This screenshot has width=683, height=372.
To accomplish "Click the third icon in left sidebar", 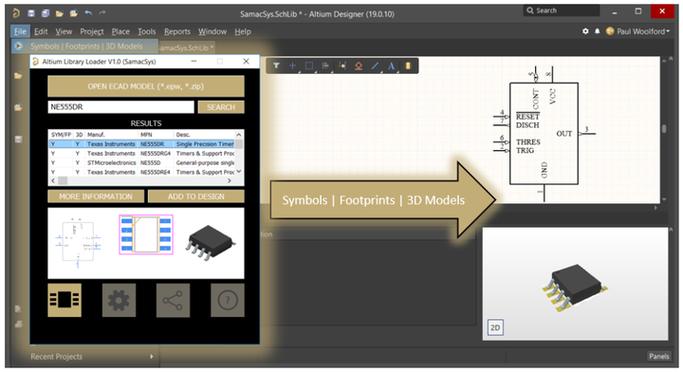I will click(18, 139).
